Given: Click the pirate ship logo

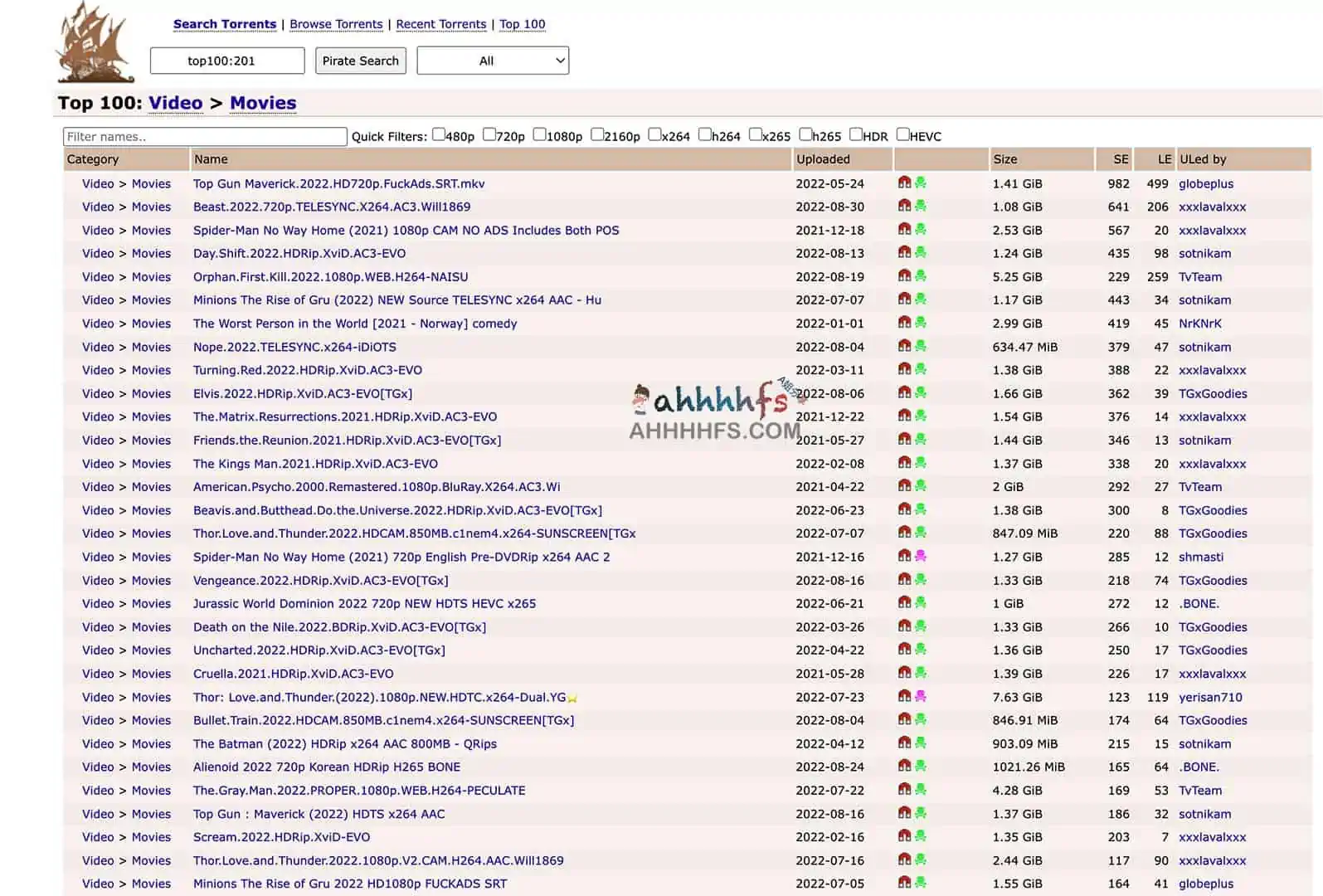Looking at the screenshot, I should coord(95,43).
